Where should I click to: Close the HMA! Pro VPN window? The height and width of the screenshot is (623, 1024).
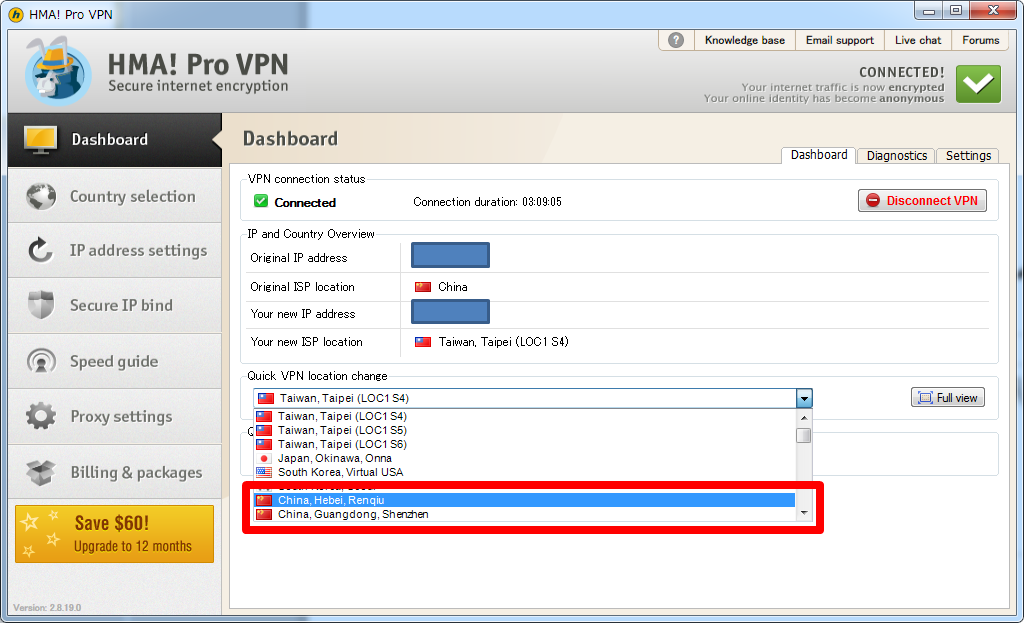(x=993, y=10)
